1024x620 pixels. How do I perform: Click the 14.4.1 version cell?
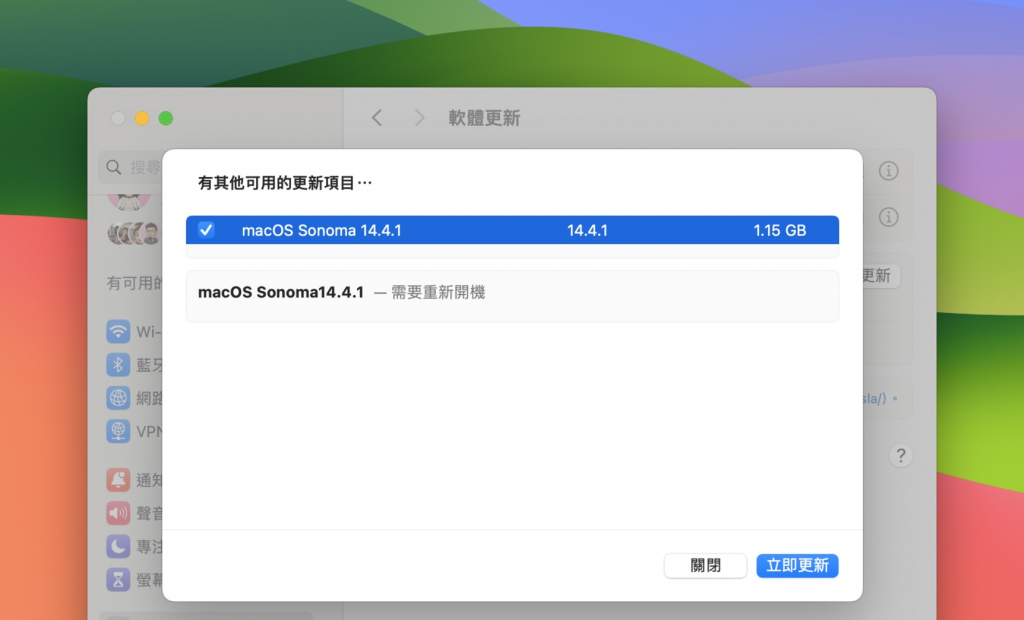click(x=587, y=231)
